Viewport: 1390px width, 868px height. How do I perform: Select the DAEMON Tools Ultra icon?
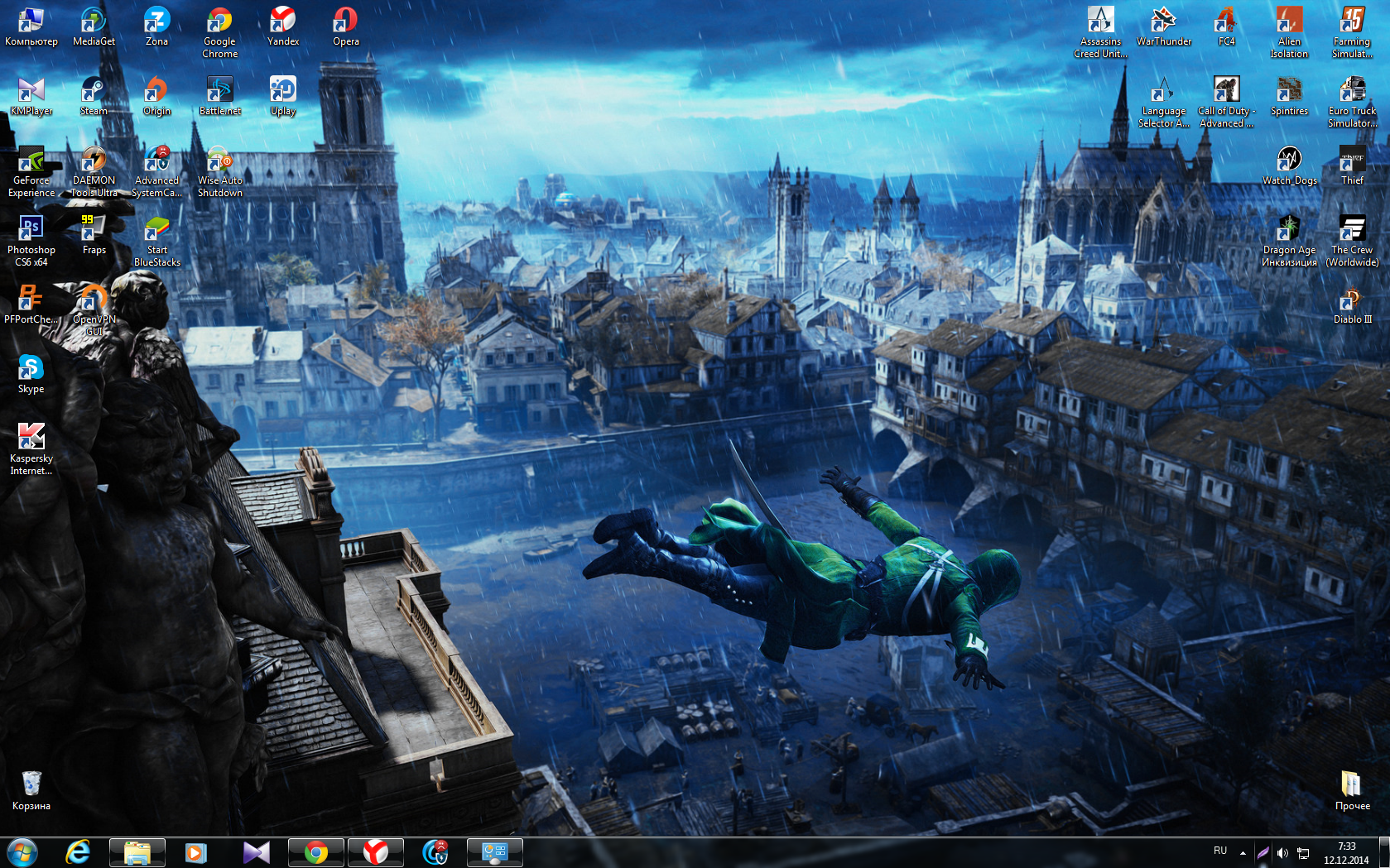coord(94,171)
